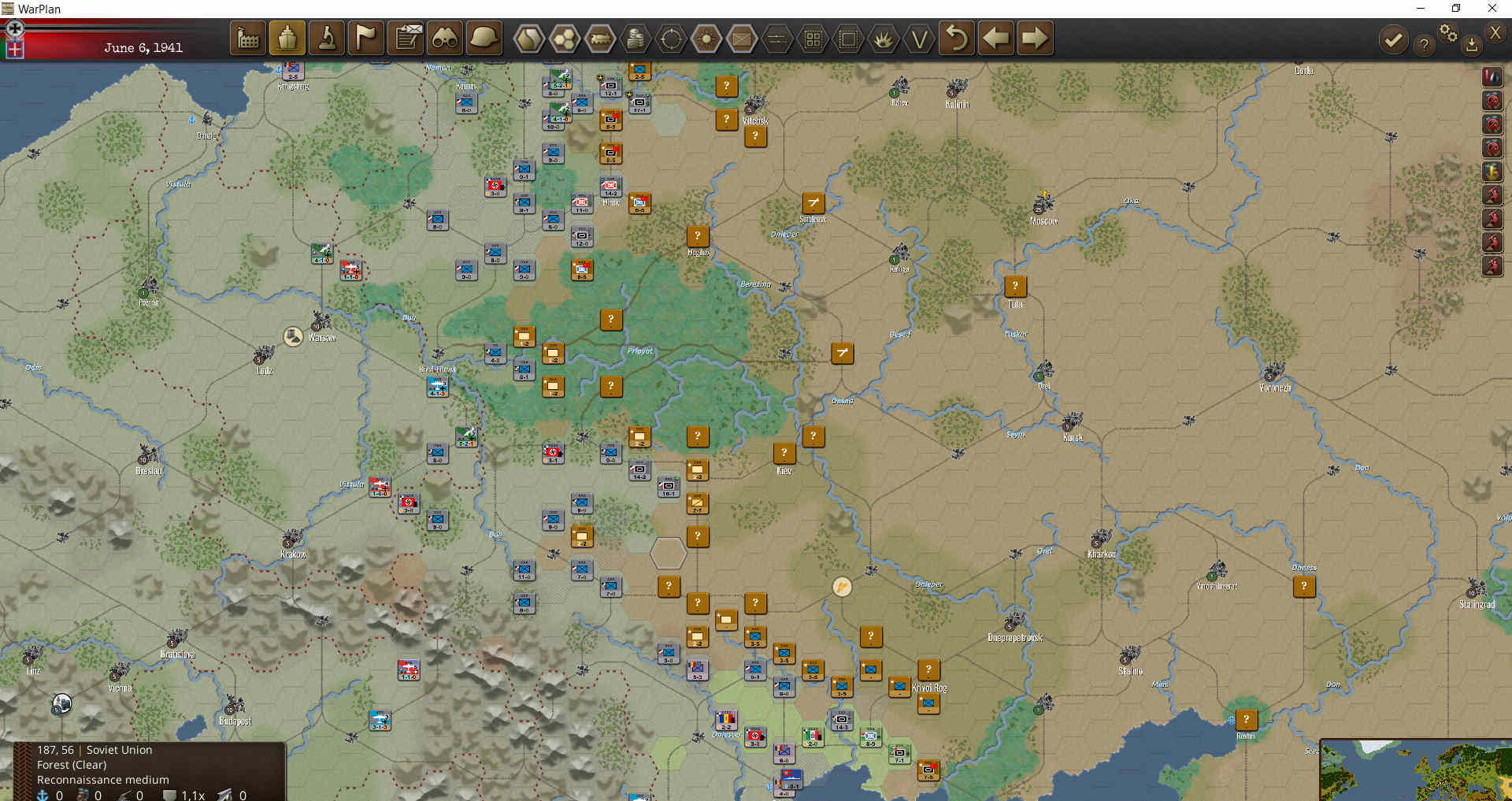This screenshot has width=1512, height=801.
Task: Select the Warsaw city label
Action: click(x=322, y=337)
